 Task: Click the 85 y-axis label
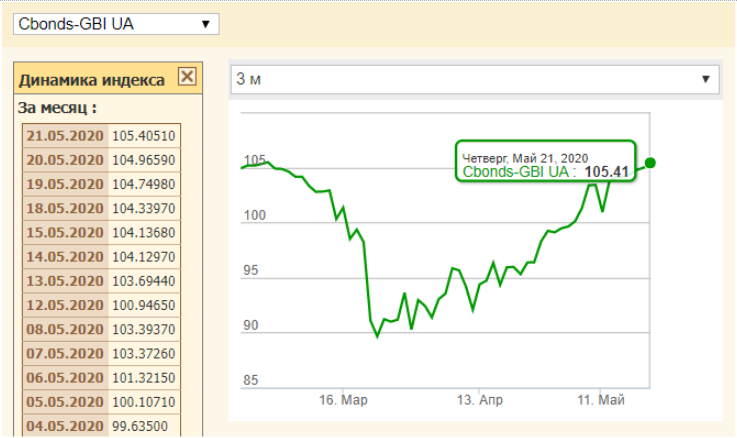(251, 380)
